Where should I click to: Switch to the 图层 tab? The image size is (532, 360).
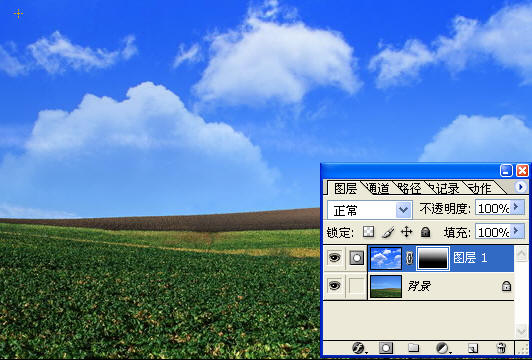[x=345, y=188]
